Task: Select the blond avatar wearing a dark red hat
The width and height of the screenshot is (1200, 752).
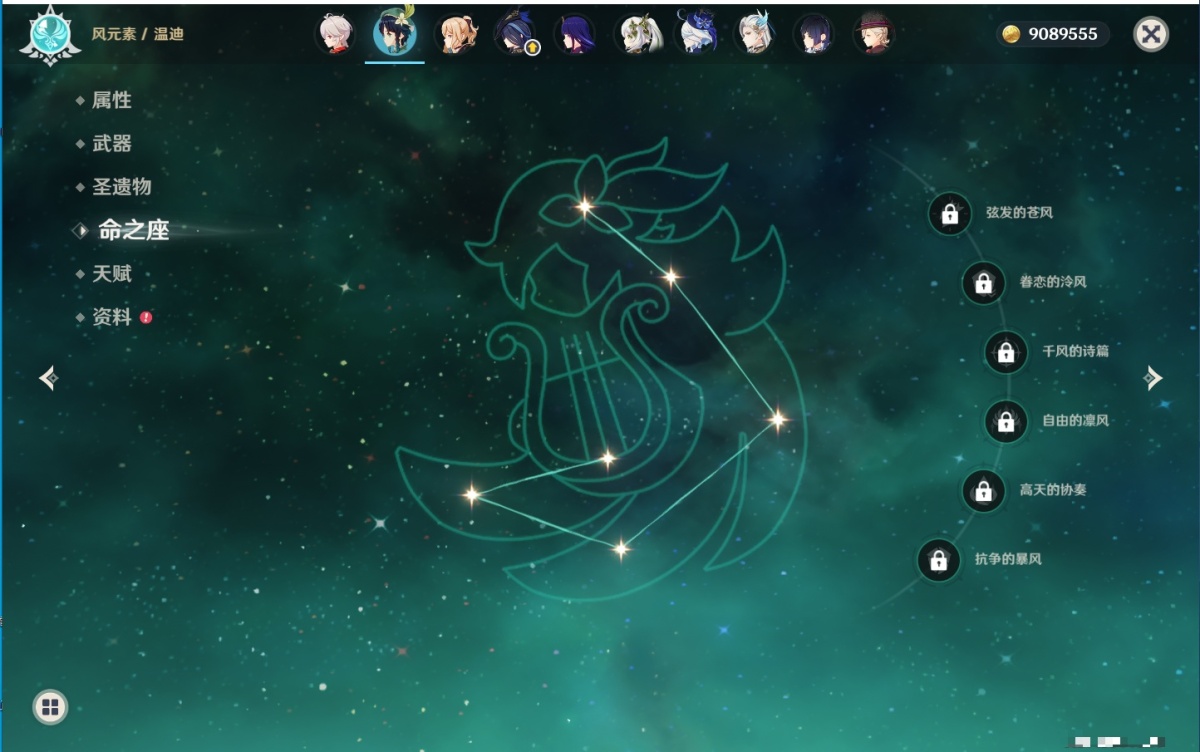Action: (875, 34)
